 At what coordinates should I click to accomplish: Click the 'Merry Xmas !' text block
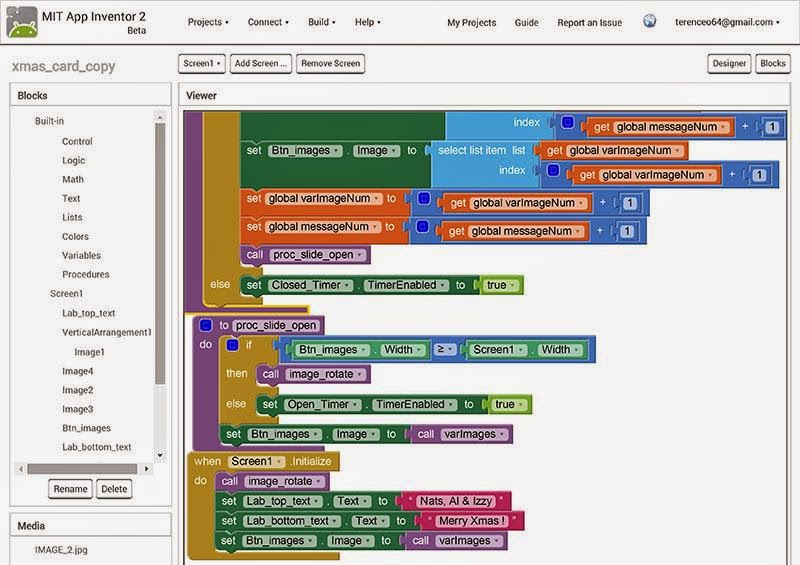tap(472, 521)
